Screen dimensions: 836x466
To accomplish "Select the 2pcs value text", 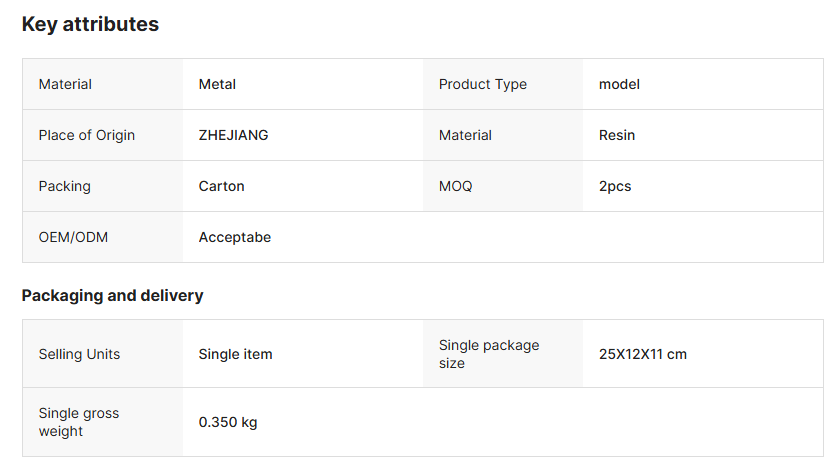I will tap(615, 187).
